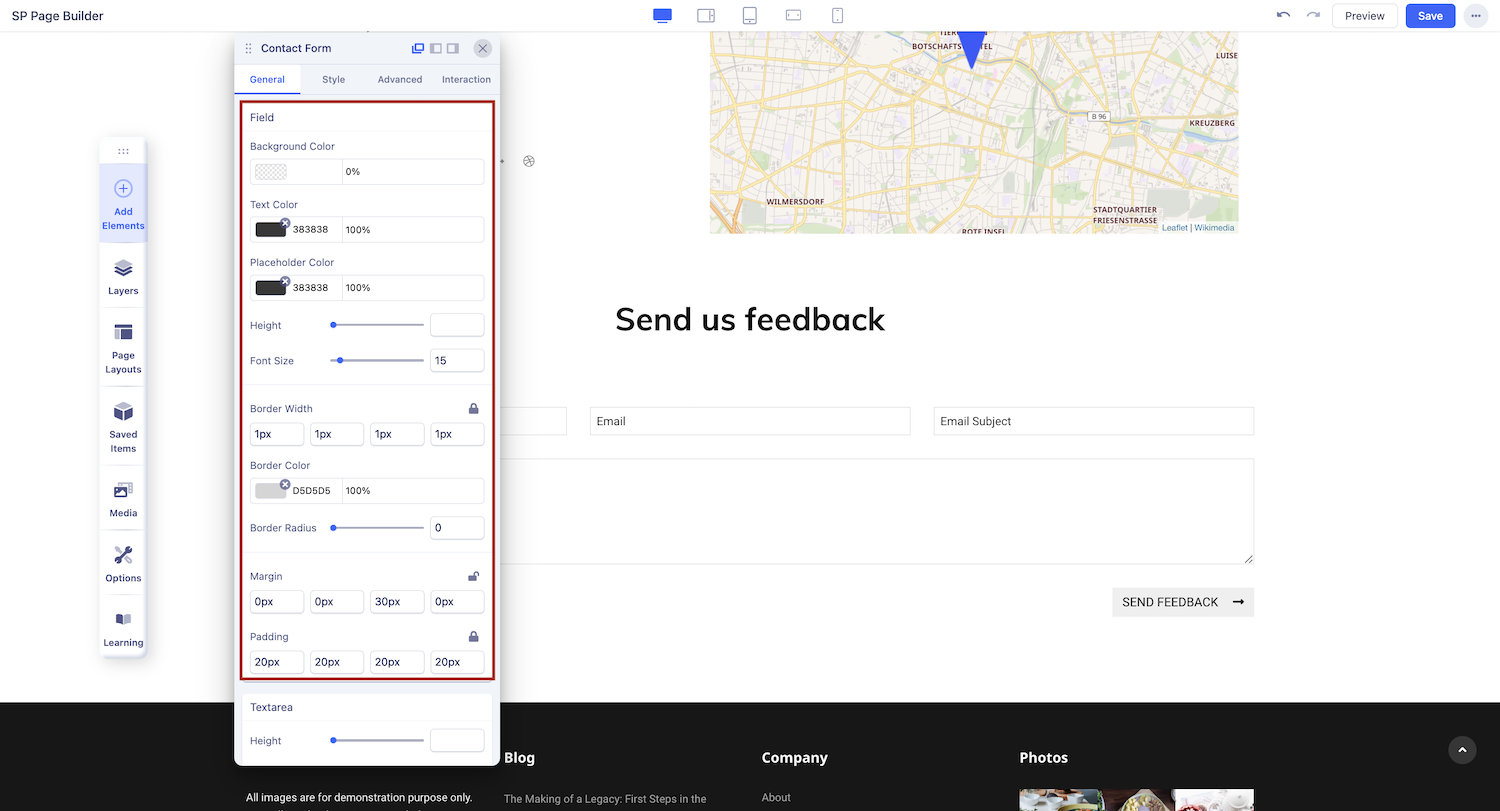Click the Font Size input field

tap(457, 361)
